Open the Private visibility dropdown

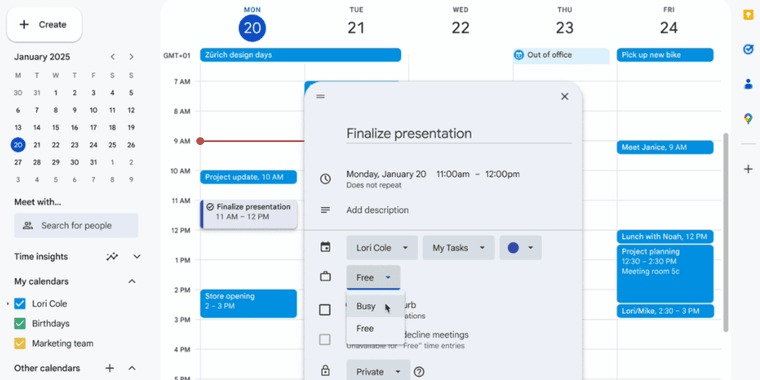379,372
